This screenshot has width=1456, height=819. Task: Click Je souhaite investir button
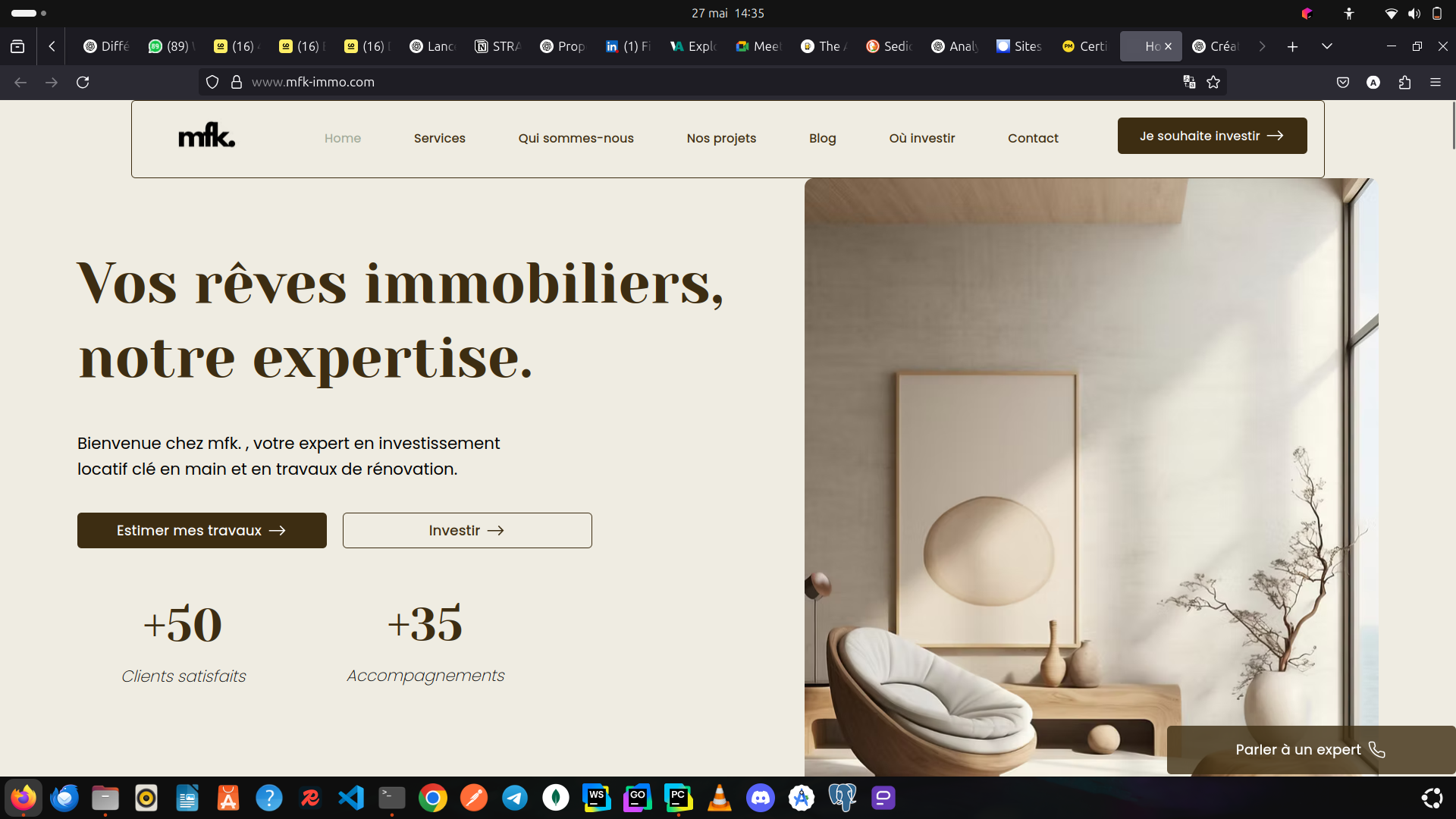(x=1212, y=136)
